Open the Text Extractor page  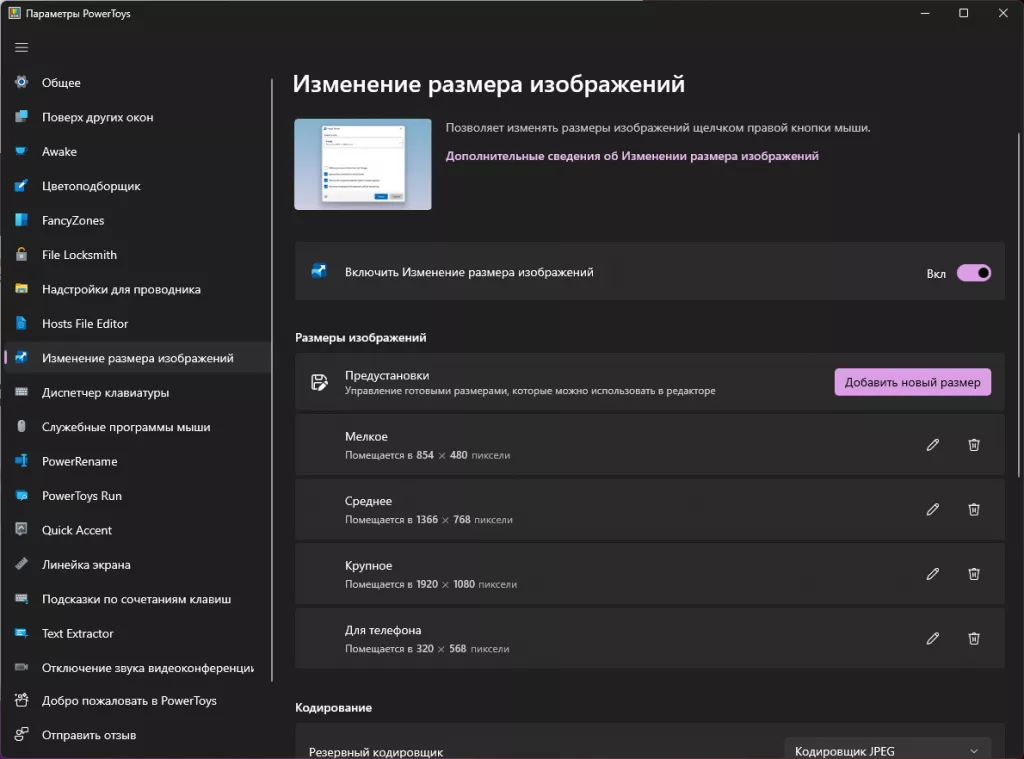tap(77, 633)
